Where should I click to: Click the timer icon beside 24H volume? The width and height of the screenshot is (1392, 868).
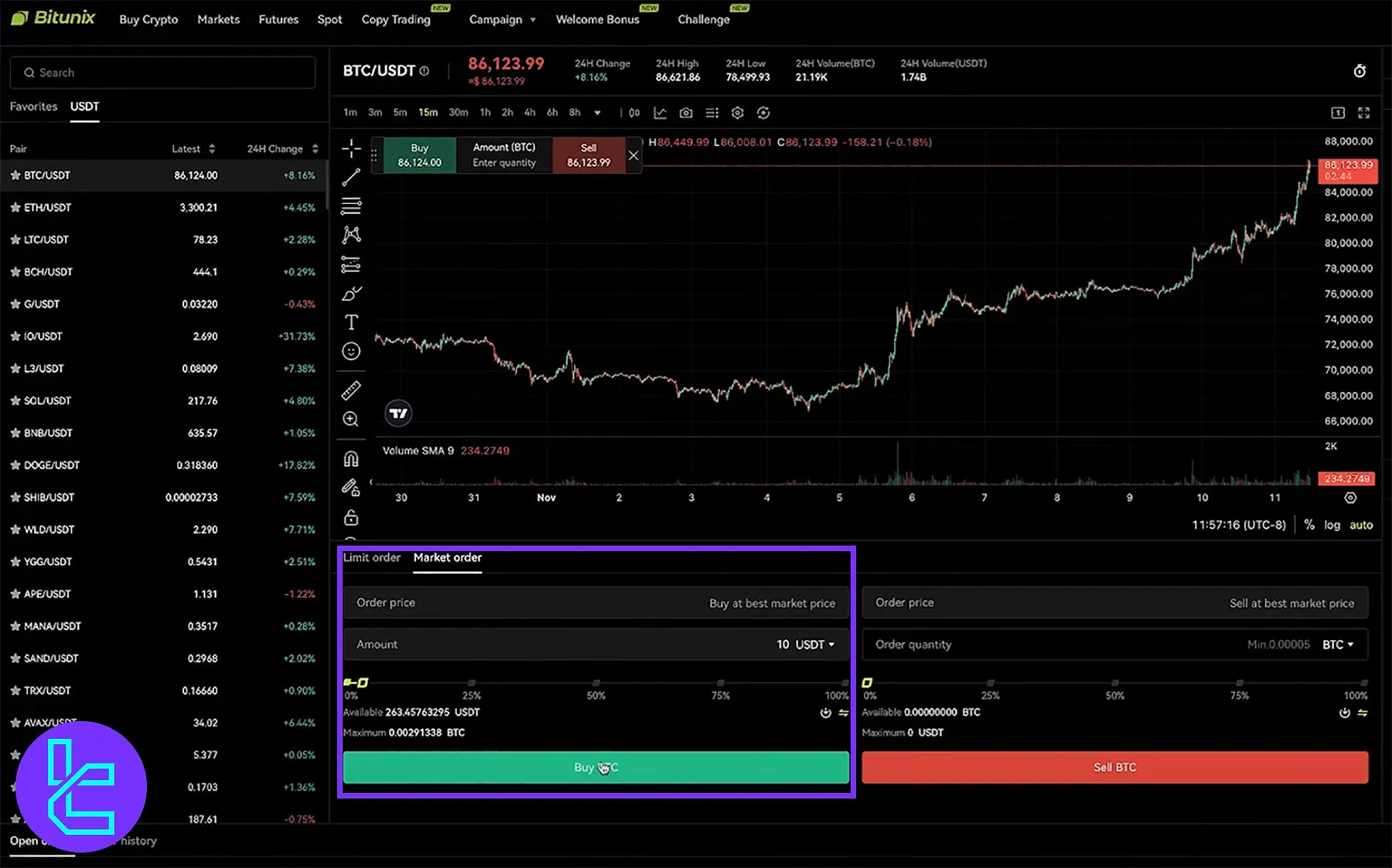click(1360, 71)
